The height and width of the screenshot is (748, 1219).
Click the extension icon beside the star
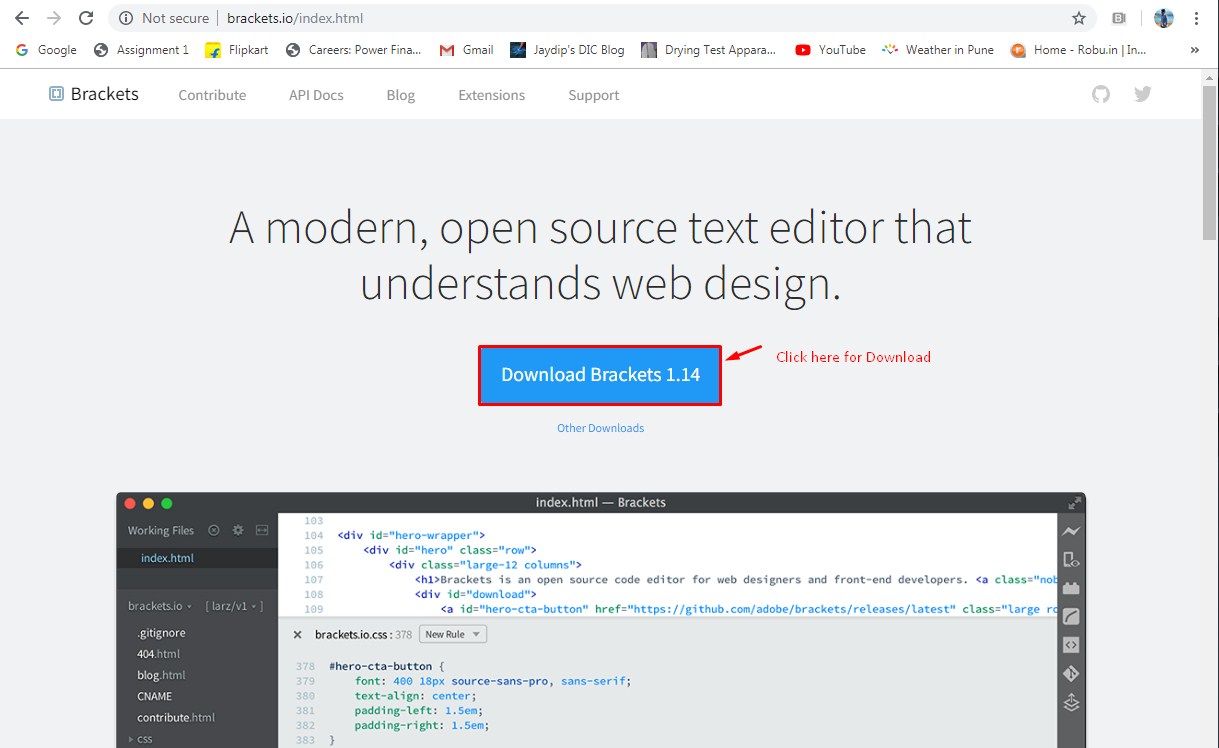1119,18
